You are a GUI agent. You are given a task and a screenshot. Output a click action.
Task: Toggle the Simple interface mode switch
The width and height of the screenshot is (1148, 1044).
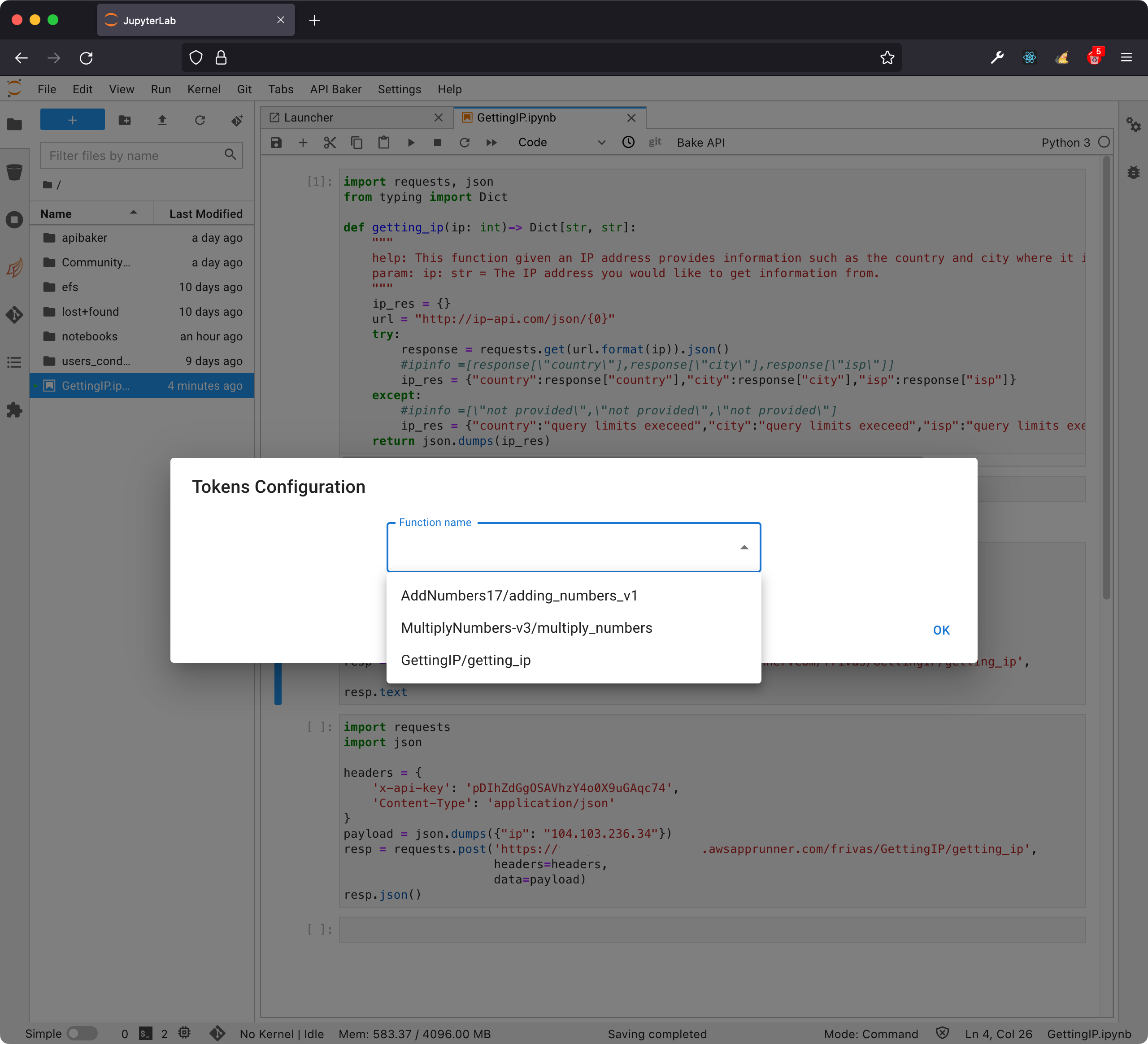[82, 1033]
